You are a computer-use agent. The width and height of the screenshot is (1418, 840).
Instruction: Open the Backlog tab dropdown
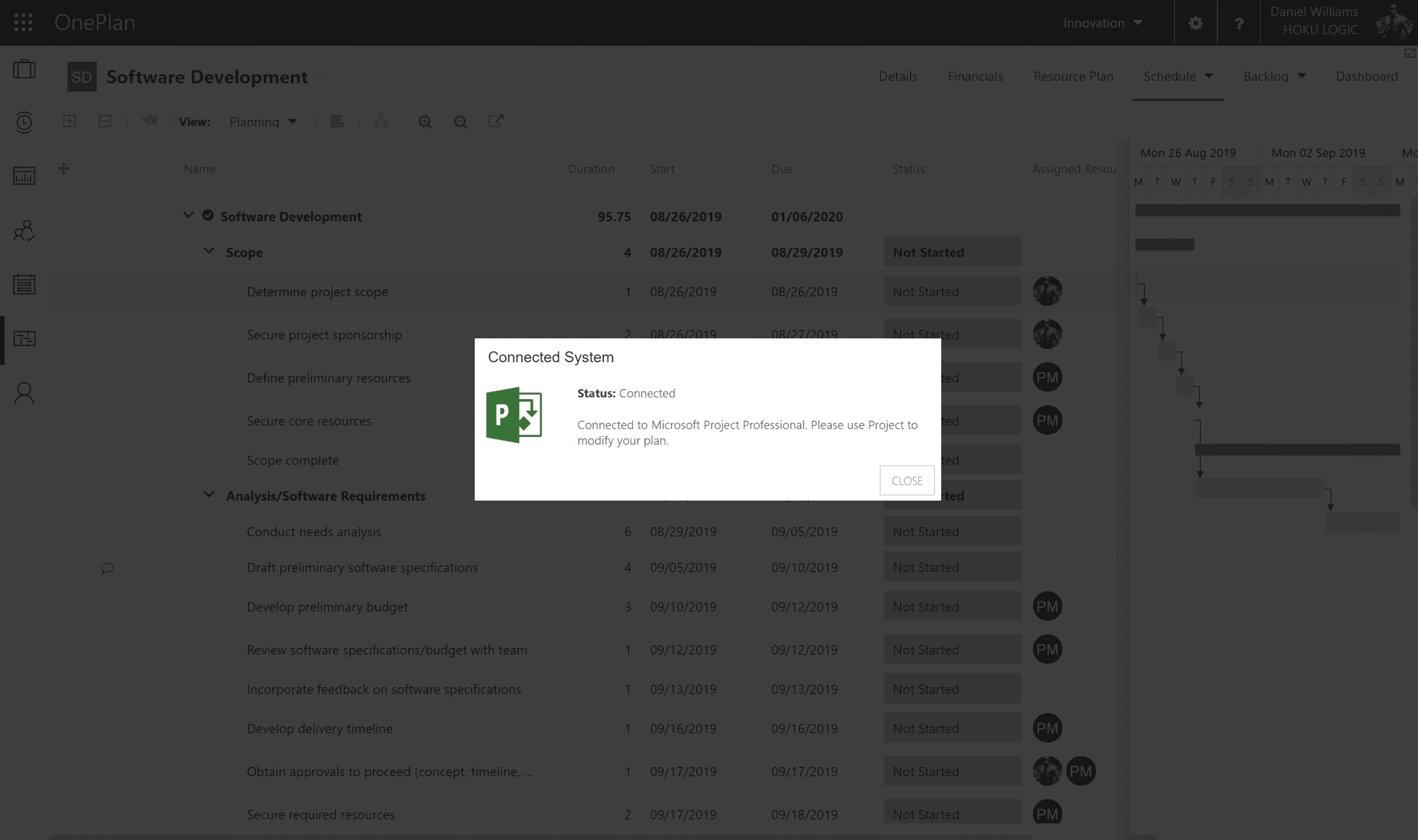coord(1274,76)
